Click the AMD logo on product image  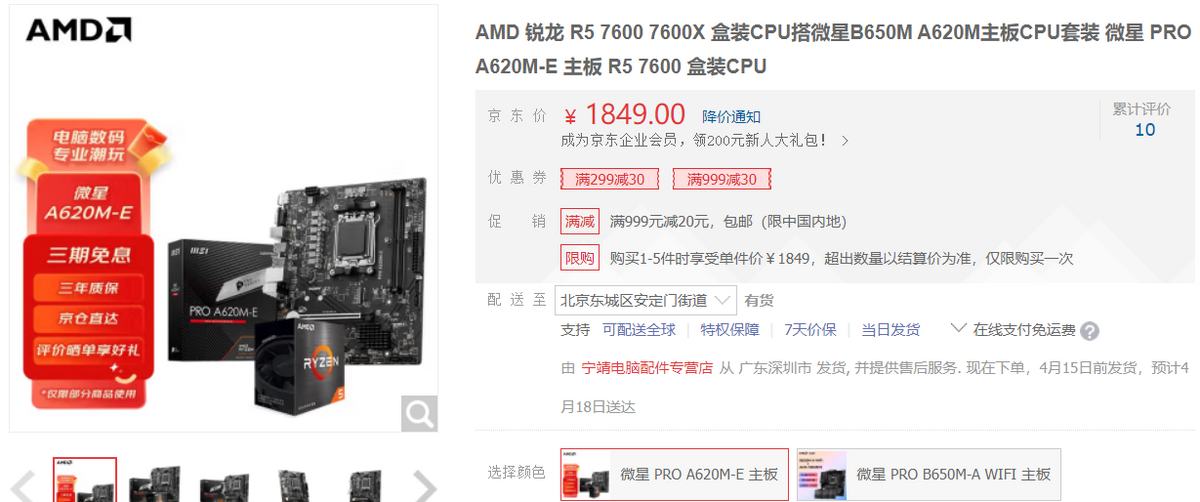point(78,30)
